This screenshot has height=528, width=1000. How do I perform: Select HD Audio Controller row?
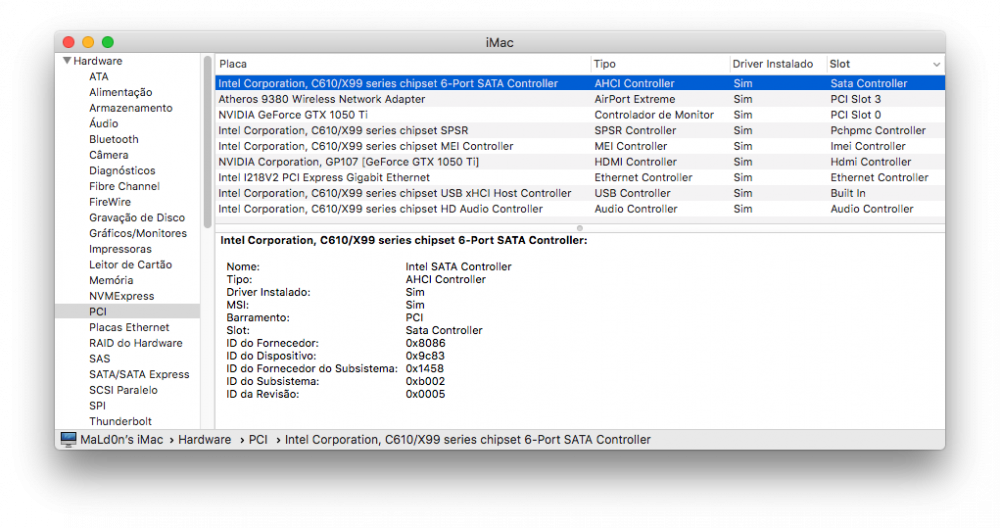coord(580,209)
